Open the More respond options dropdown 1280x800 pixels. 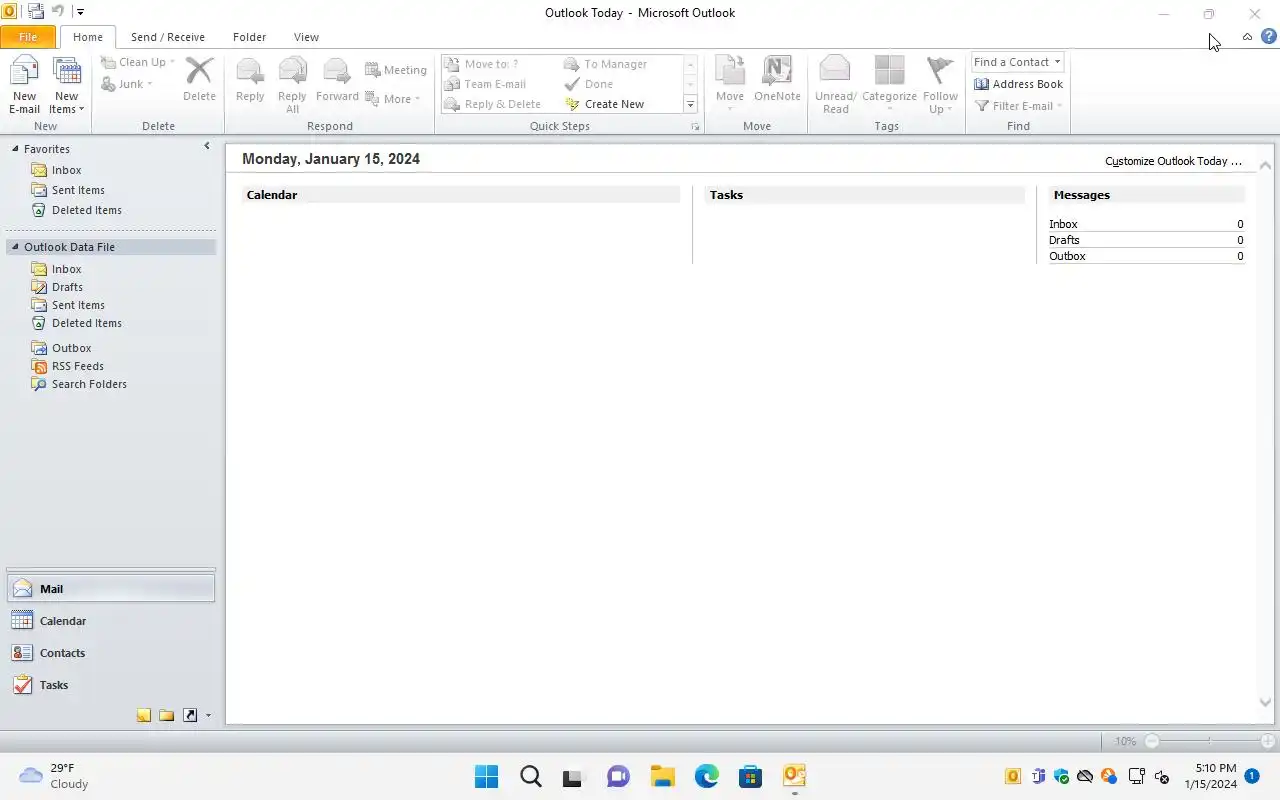[393, 99]
